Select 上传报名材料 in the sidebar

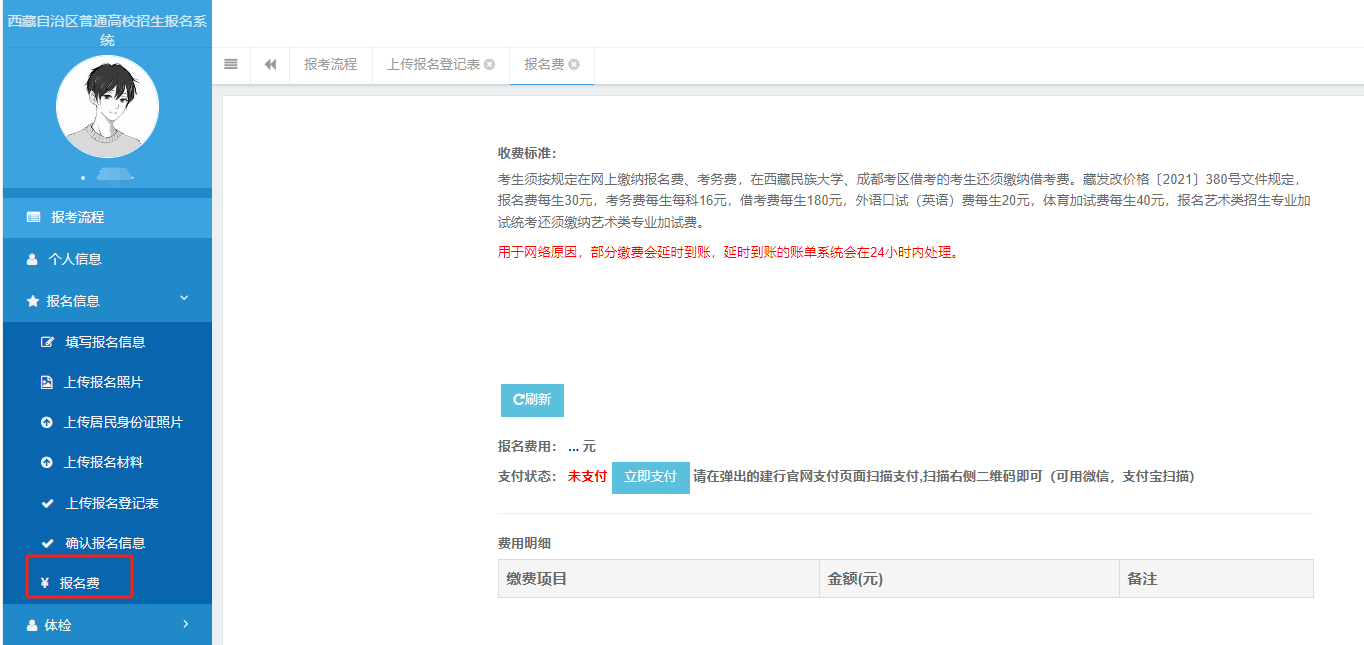click(103, 462)
